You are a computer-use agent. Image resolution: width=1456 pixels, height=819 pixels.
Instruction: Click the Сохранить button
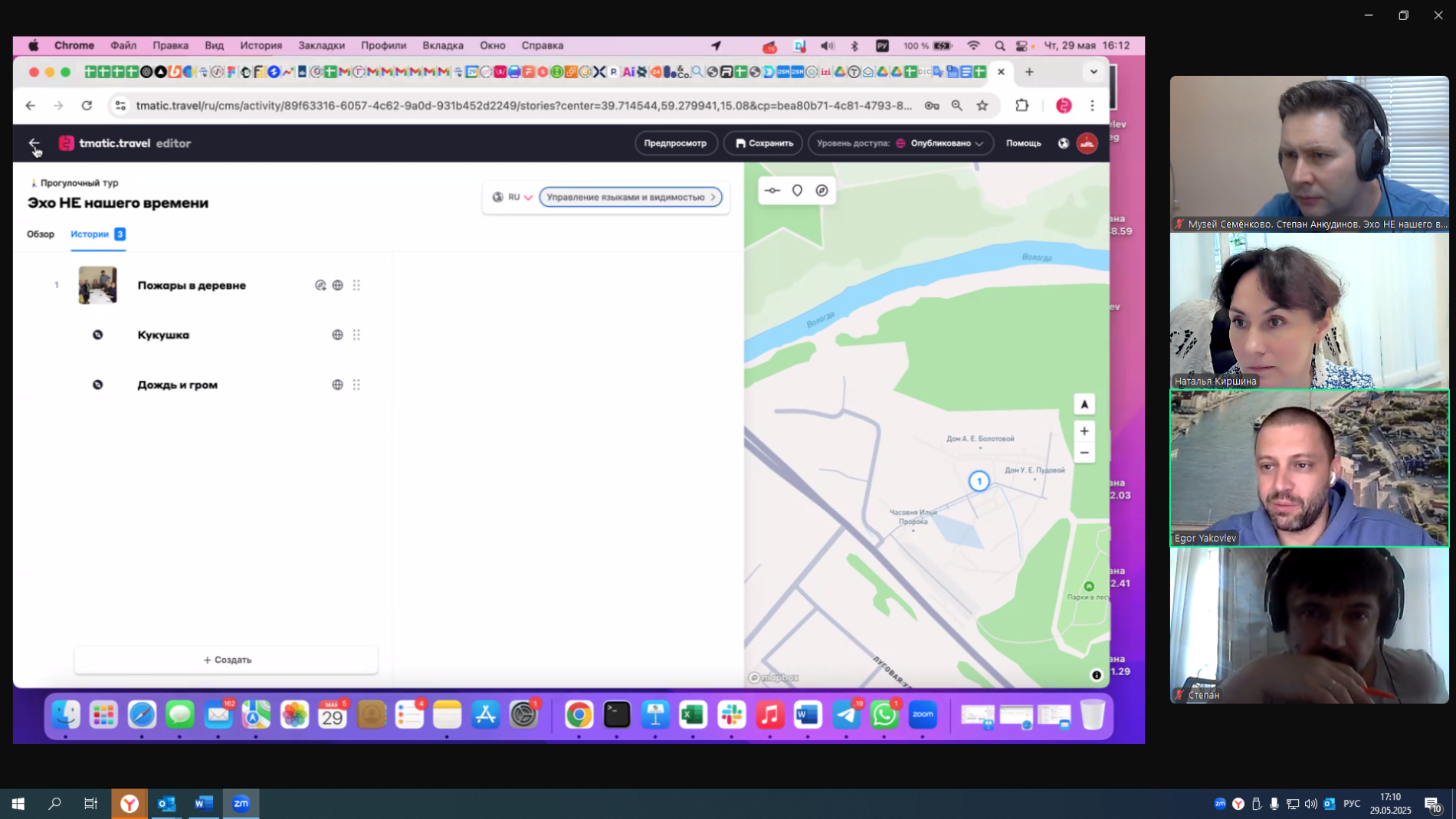[763, 143]
